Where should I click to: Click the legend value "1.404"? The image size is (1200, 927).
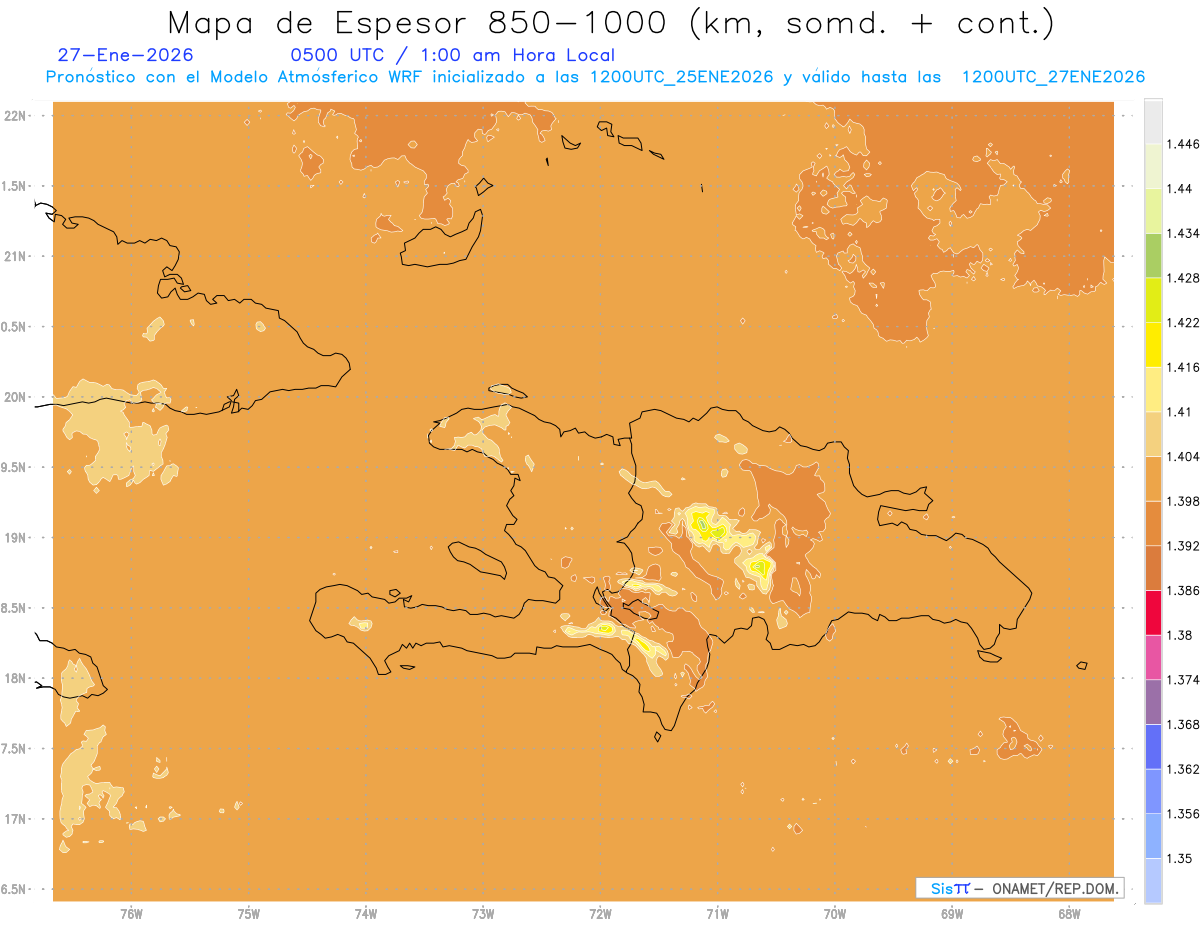[1184, 456]
